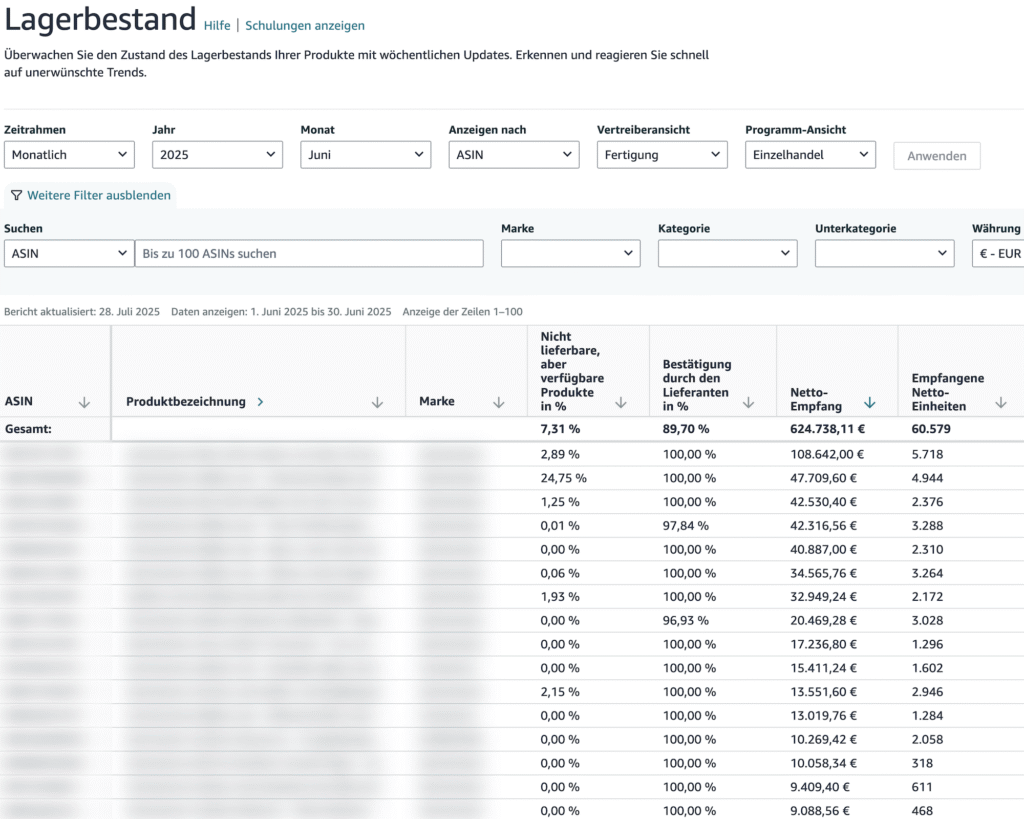Image resolution: width=1024 pixels, height=819 pixels.
Task: Sort the Marke column using arrow
Action: click(x=498, y=402)
